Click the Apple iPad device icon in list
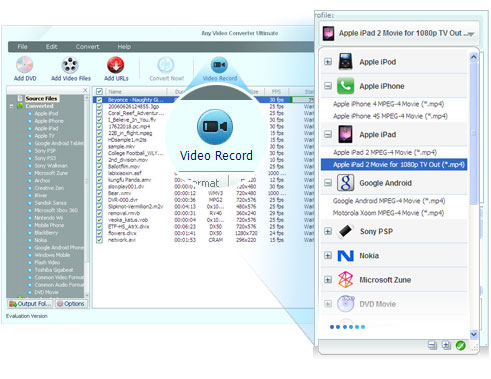This screenshot has height=379, width=491. click(345, 134)
